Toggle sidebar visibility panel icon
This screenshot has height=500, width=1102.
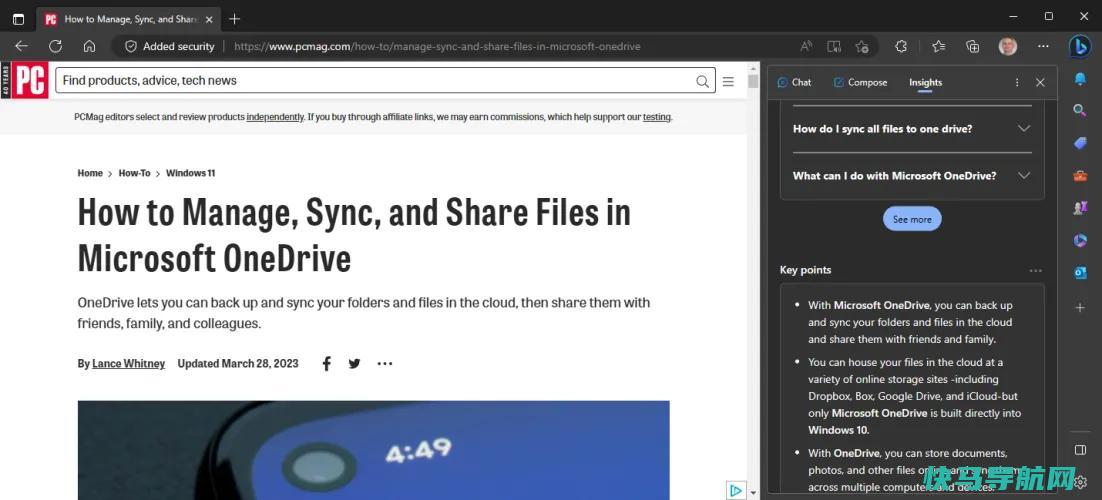[1080, 450]
